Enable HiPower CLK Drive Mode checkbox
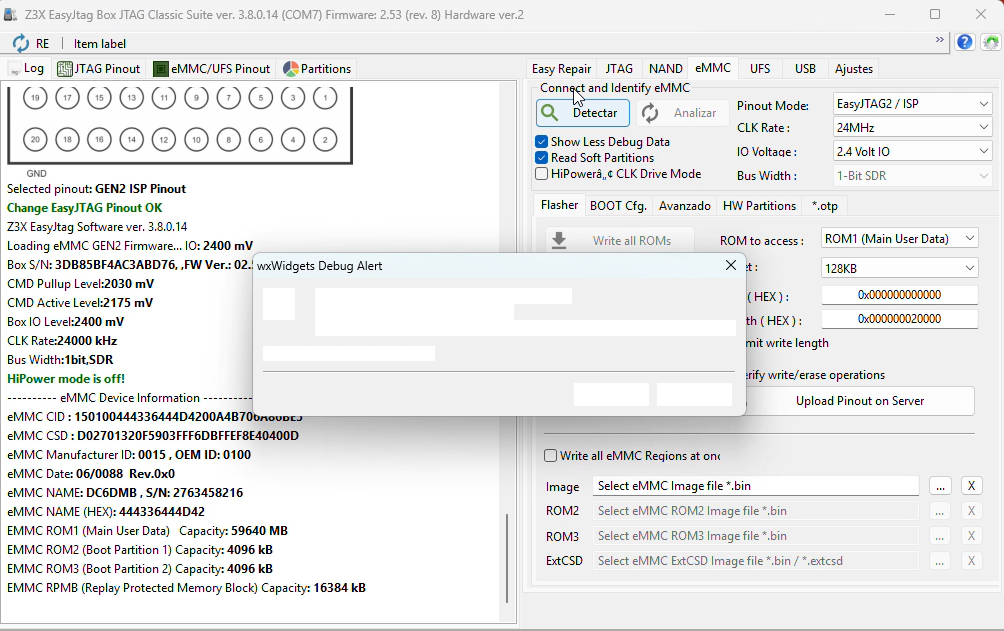This screenshot has width=1004, height=631. coord(542,174)
